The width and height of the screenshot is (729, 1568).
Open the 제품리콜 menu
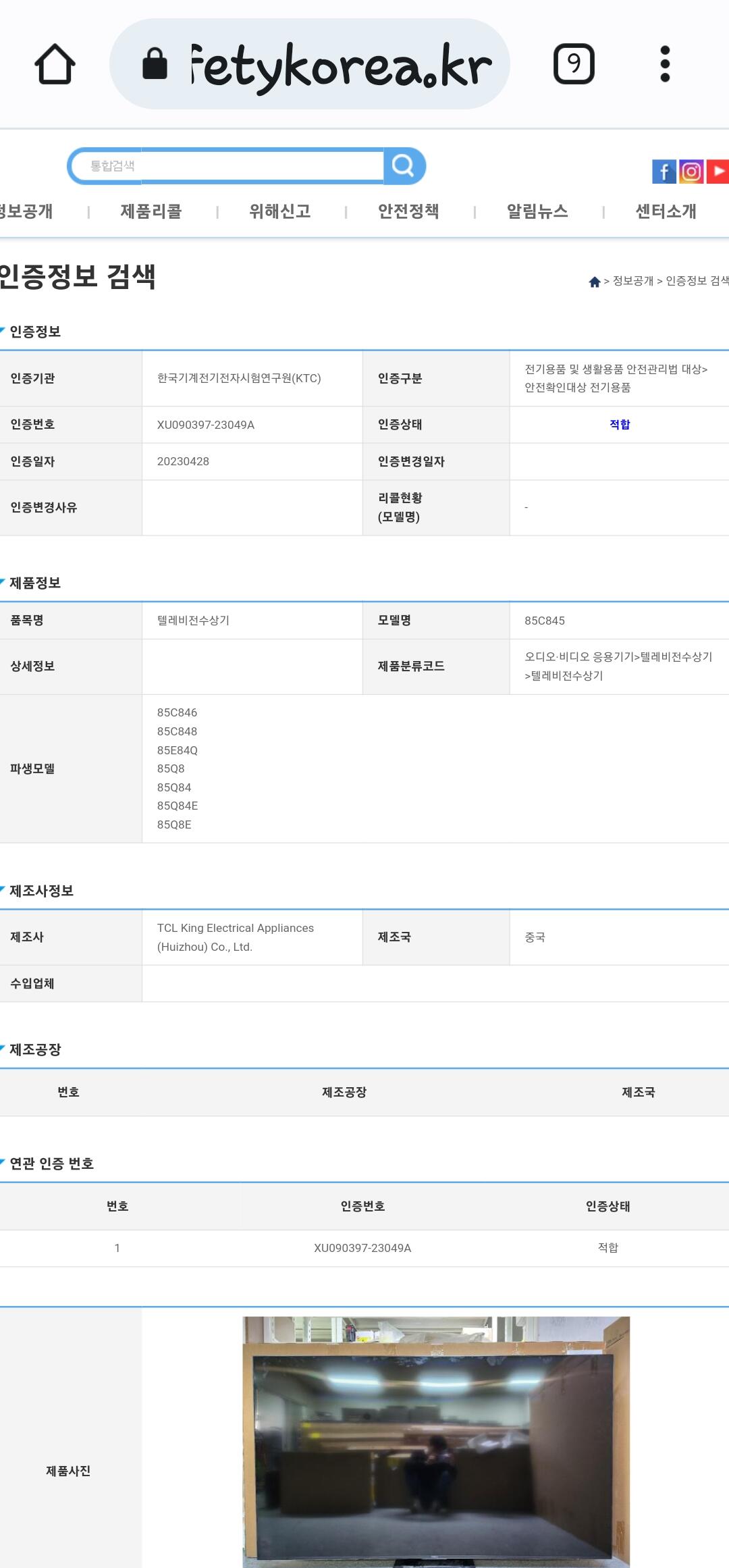151,211
